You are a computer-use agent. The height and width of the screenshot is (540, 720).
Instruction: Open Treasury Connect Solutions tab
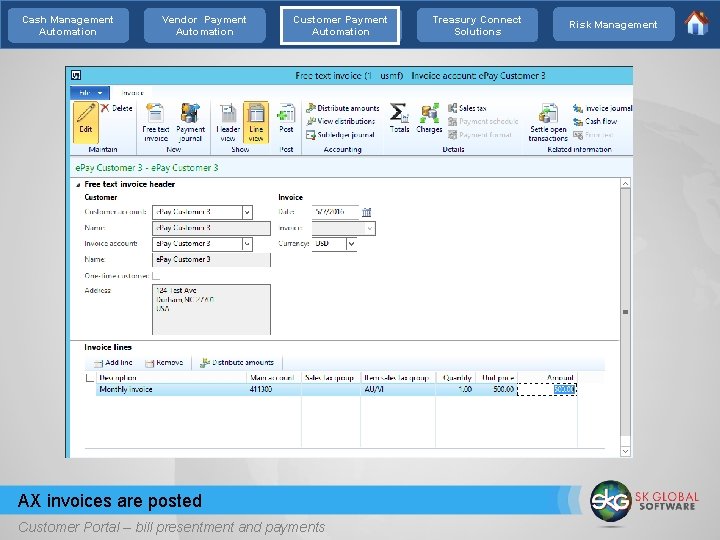tap(477, 26)
